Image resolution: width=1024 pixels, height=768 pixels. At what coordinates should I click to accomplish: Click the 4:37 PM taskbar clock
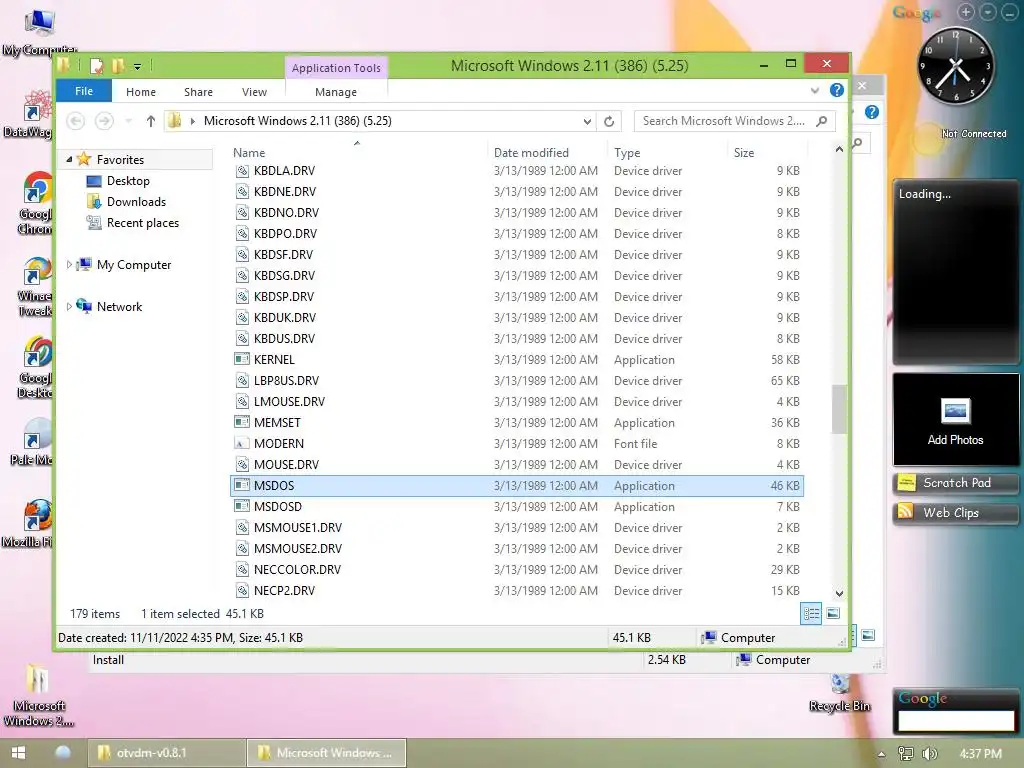980,754
